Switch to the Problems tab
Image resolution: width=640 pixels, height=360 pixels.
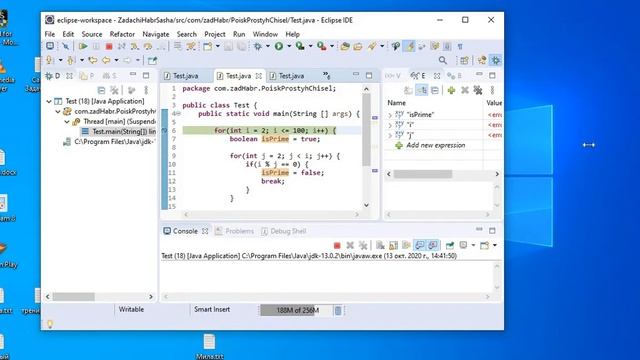235,231
